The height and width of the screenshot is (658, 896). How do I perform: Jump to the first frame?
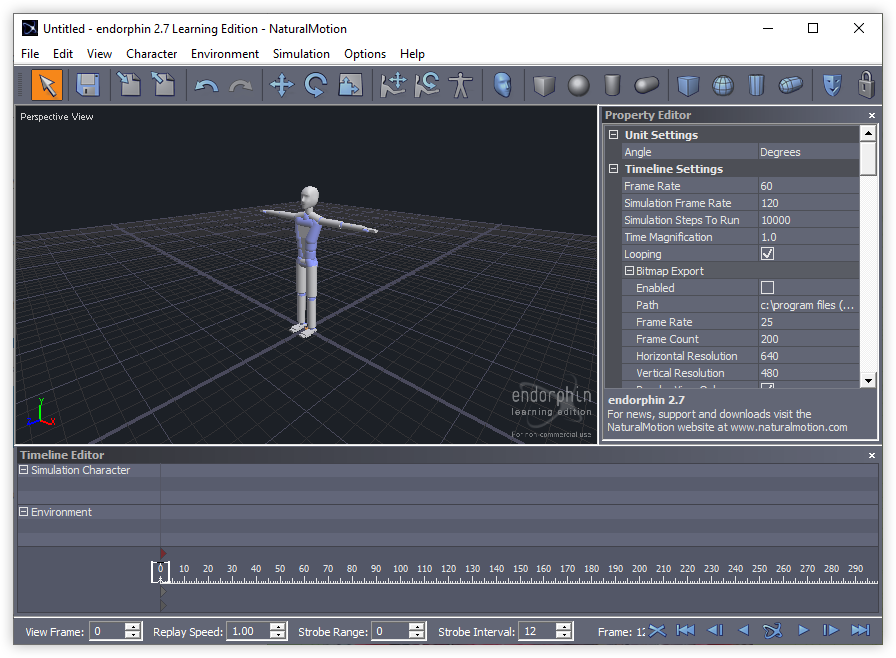[x=685, y=631]
